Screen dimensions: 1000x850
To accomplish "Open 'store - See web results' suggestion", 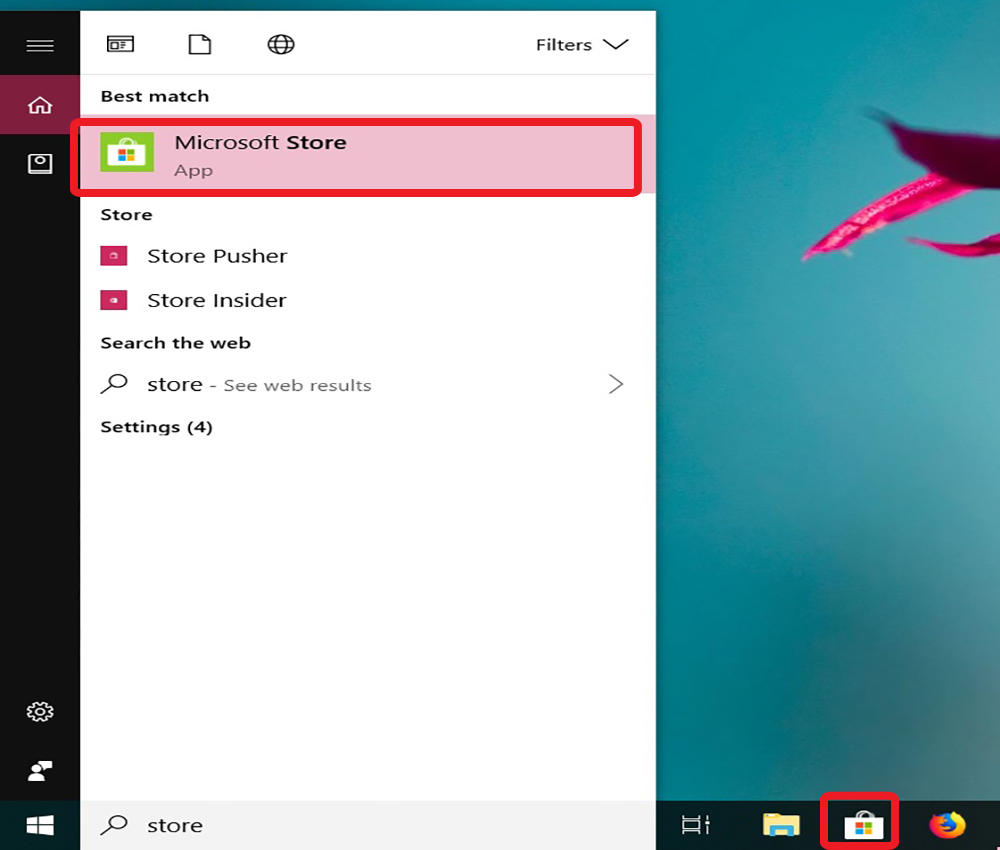I will coord(259,385).
